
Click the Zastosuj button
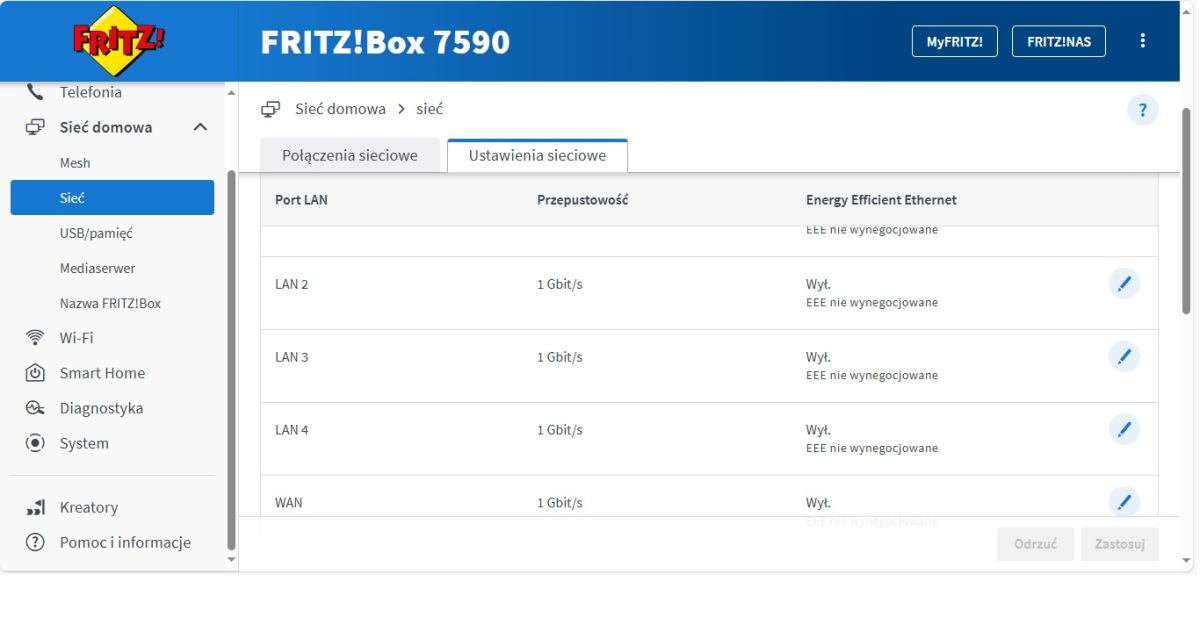pyautogui.click(x=1119, y=544)
